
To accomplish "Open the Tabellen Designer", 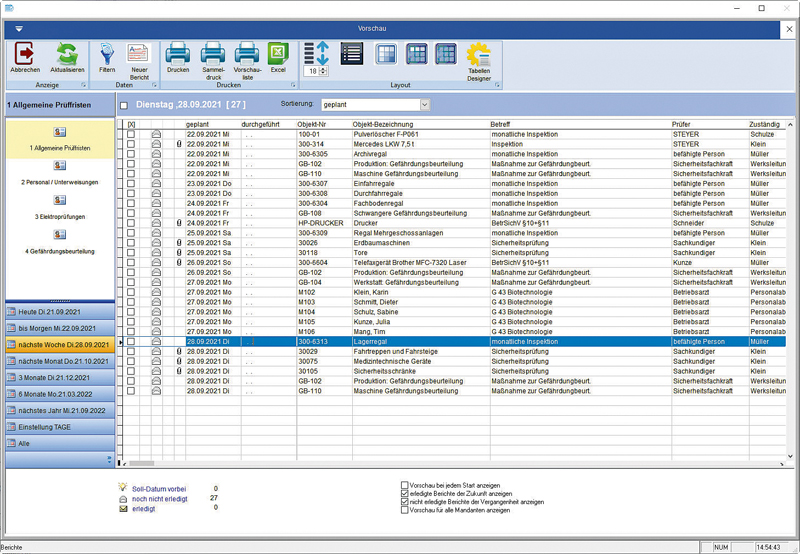I will tap(478, 54).
